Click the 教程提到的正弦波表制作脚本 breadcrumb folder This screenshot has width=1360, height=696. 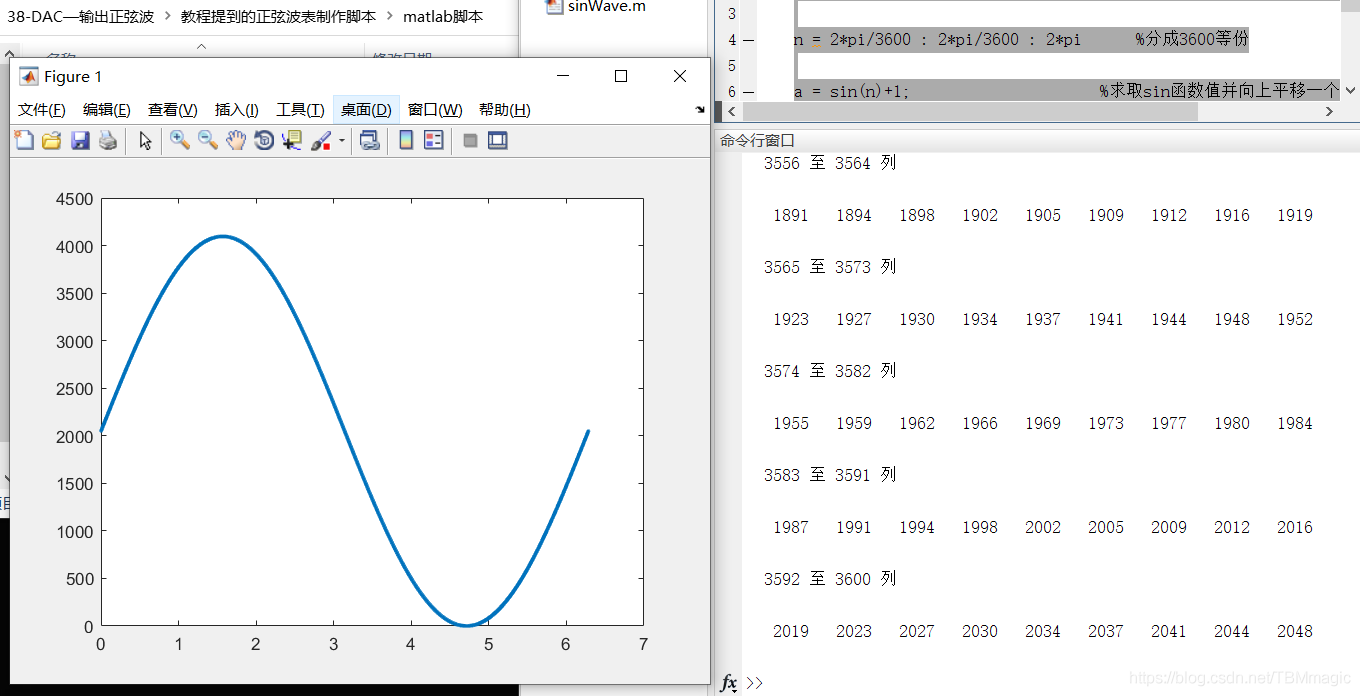(279, 17)
